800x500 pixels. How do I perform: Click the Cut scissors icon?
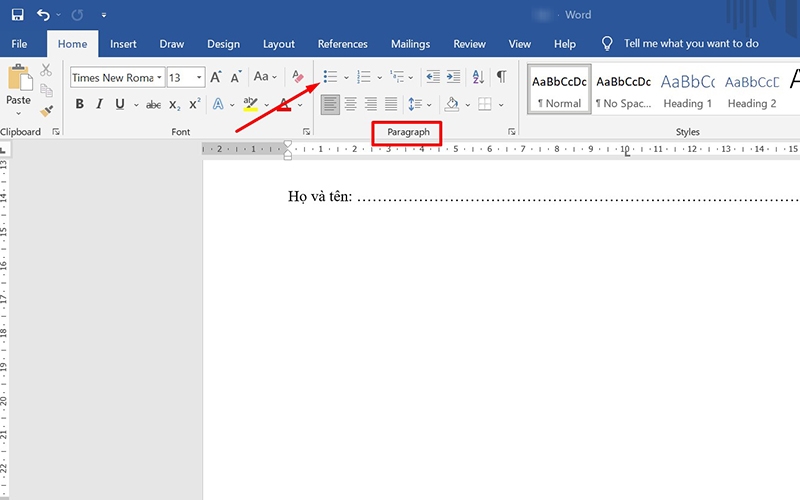pos(46,70)
